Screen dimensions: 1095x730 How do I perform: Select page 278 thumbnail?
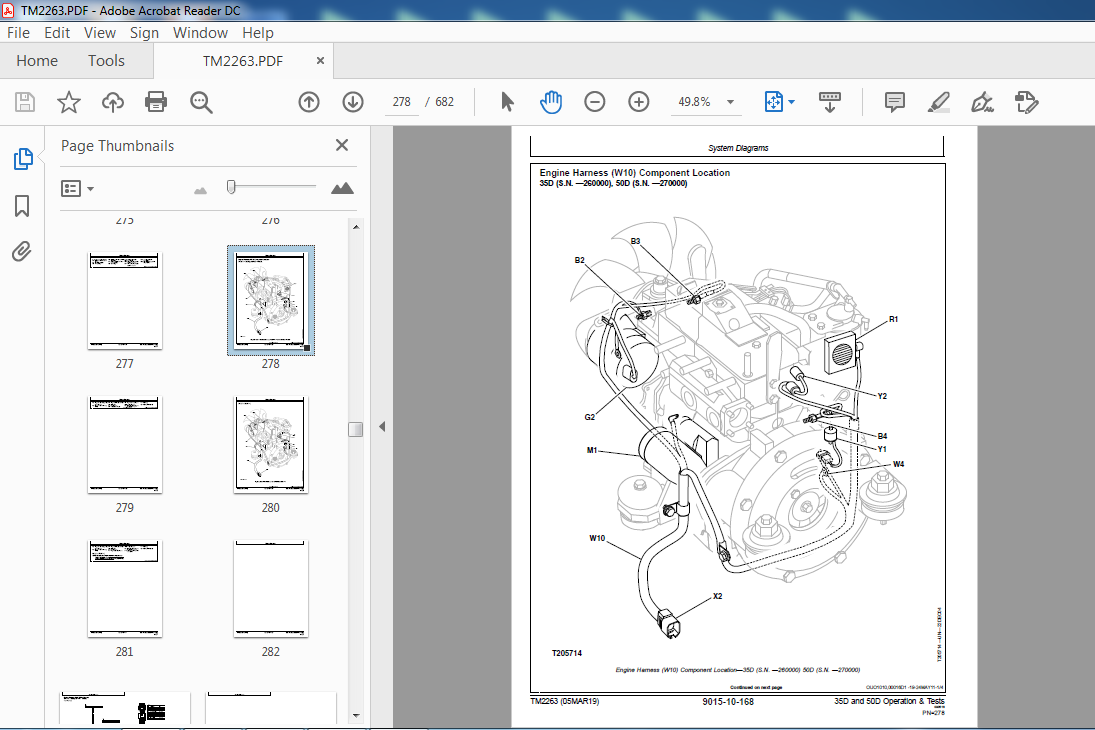271,300
